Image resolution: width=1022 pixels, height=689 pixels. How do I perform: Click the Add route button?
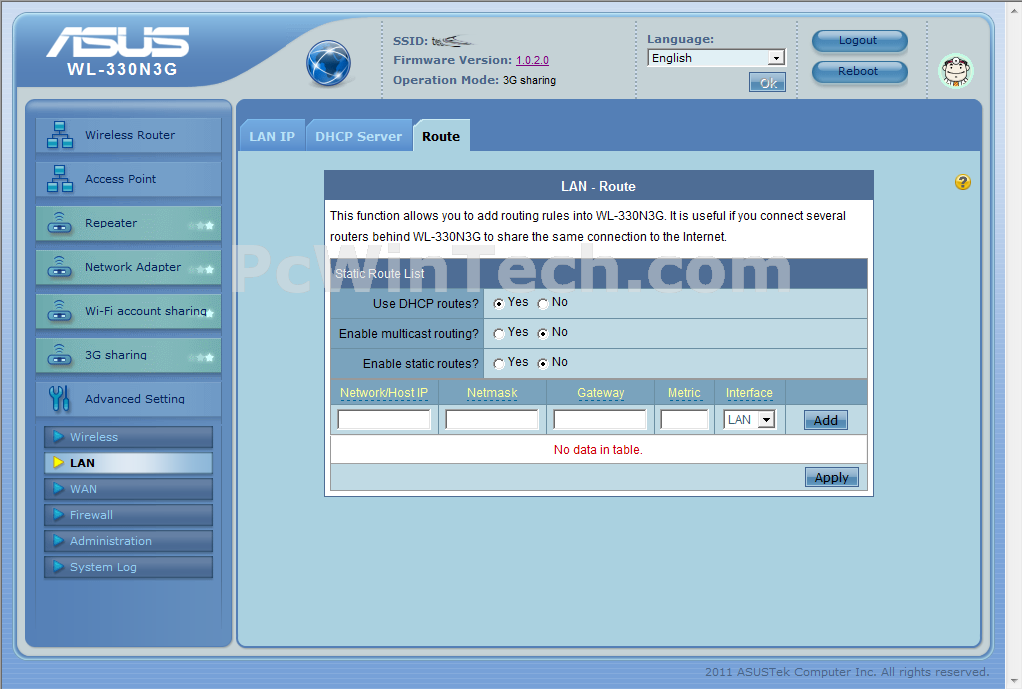point(825,420)
